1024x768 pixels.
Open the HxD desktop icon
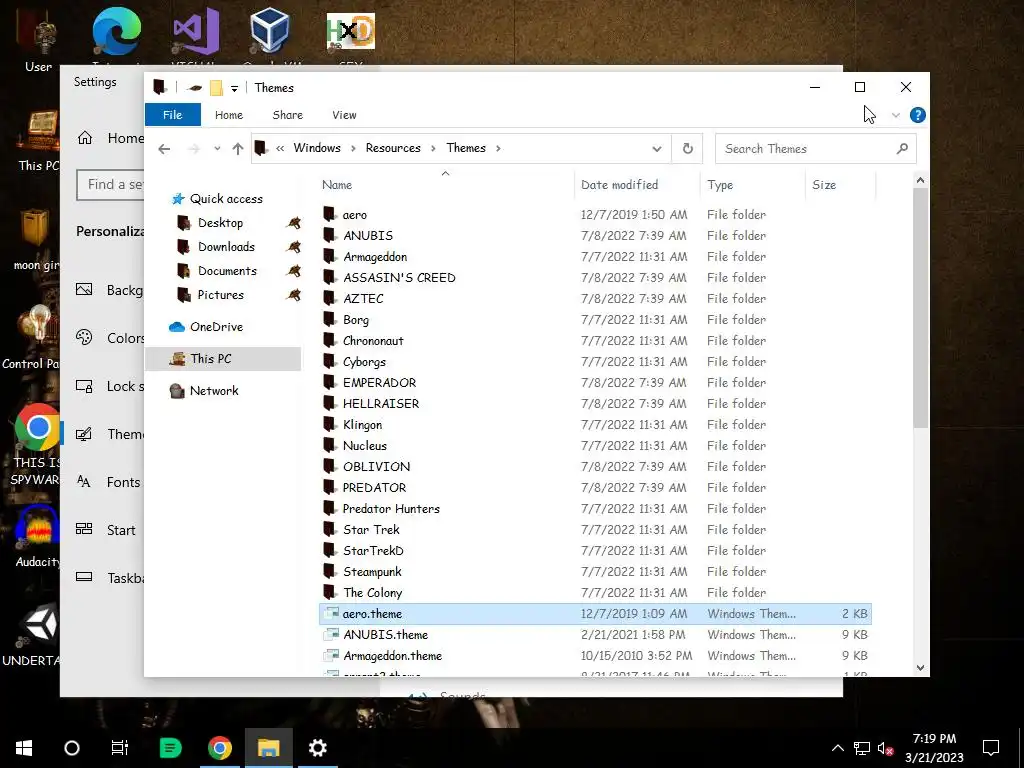pos(351,31)
